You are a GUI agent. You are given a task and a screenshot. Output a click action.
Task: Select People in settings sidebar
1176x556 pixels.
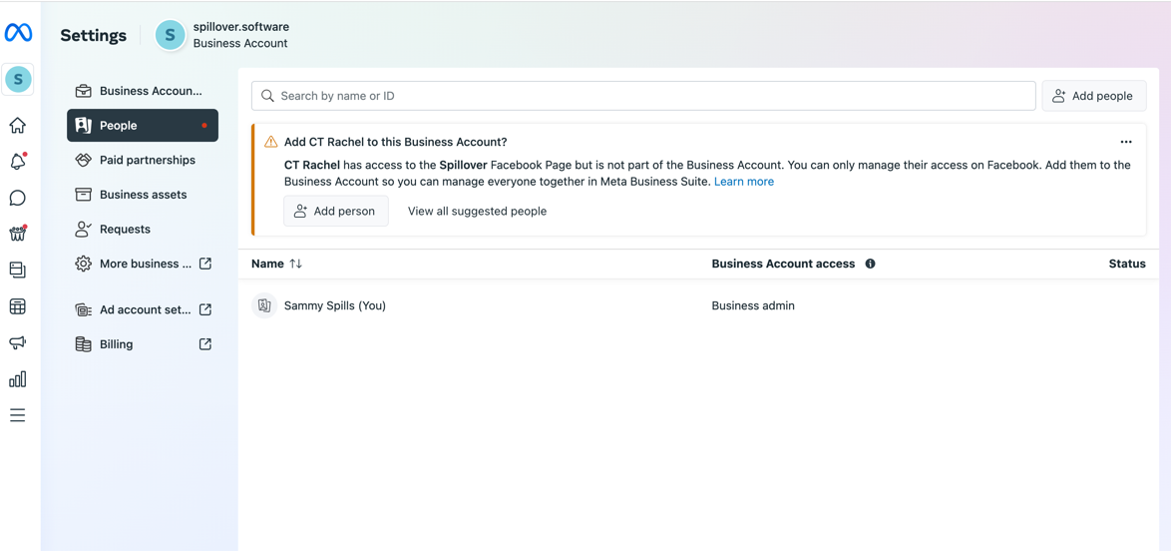(x=142, y=125)
